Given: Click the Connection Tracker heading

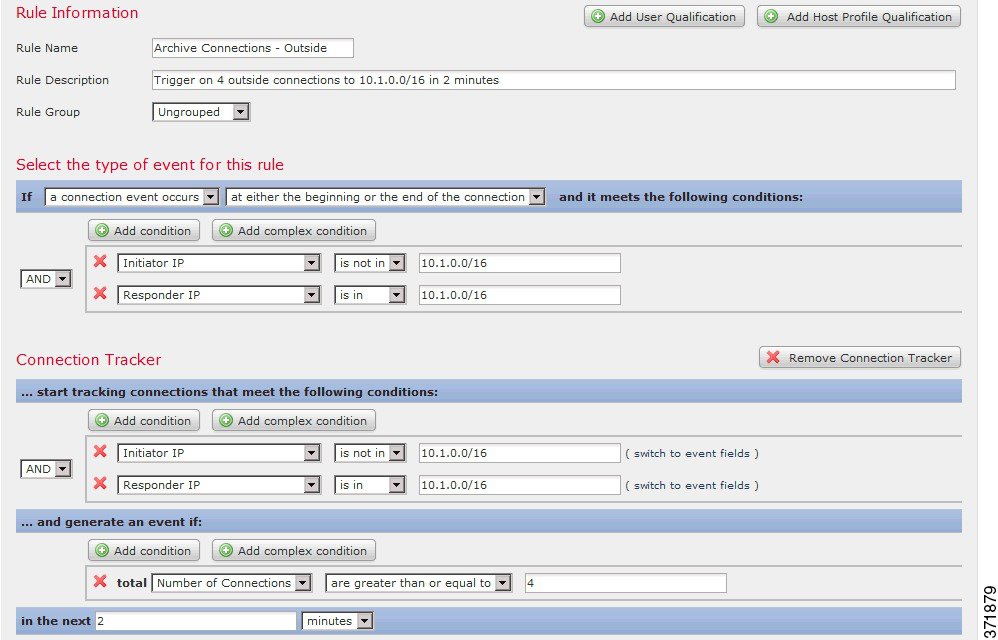Looking at the screenshot, I should point(88,359).
